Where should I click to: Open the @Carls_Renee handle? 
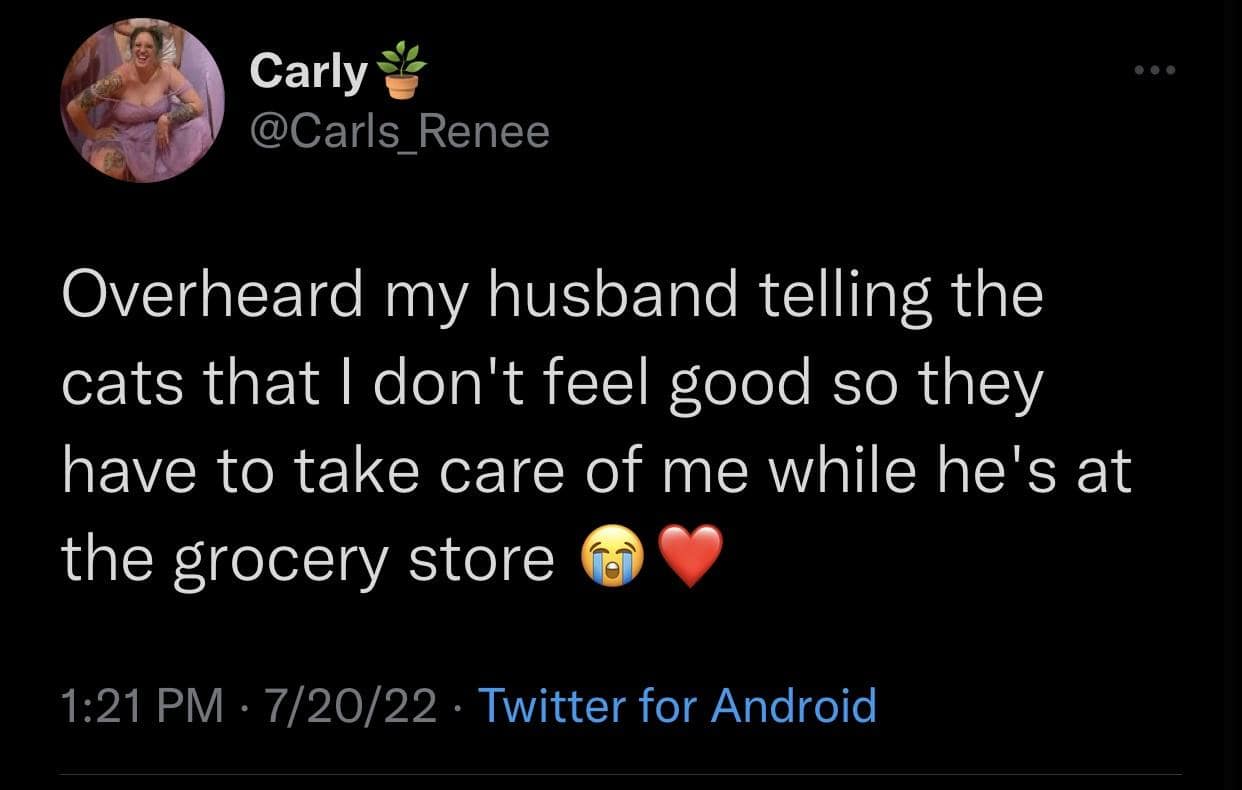coord(399,131)
